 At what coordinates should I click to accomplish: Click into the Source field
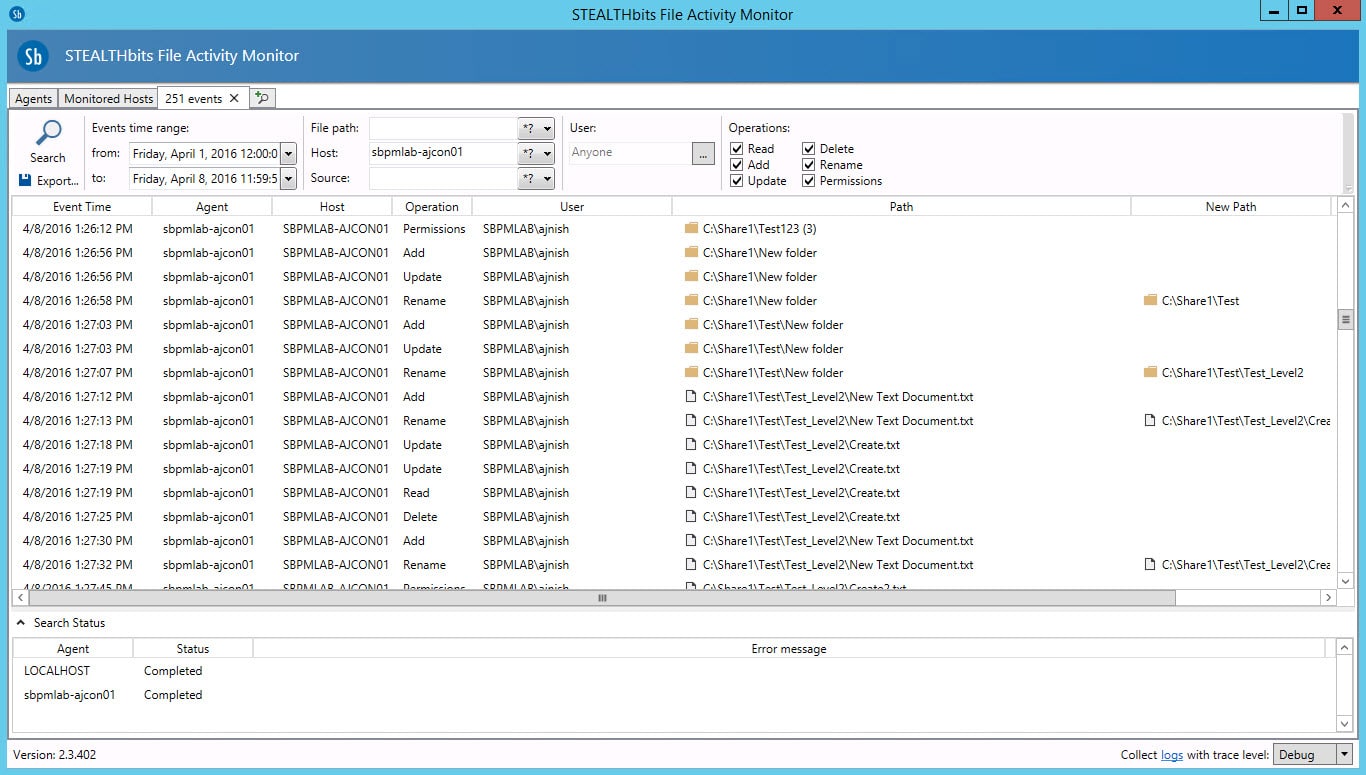[x=442, y=179]
